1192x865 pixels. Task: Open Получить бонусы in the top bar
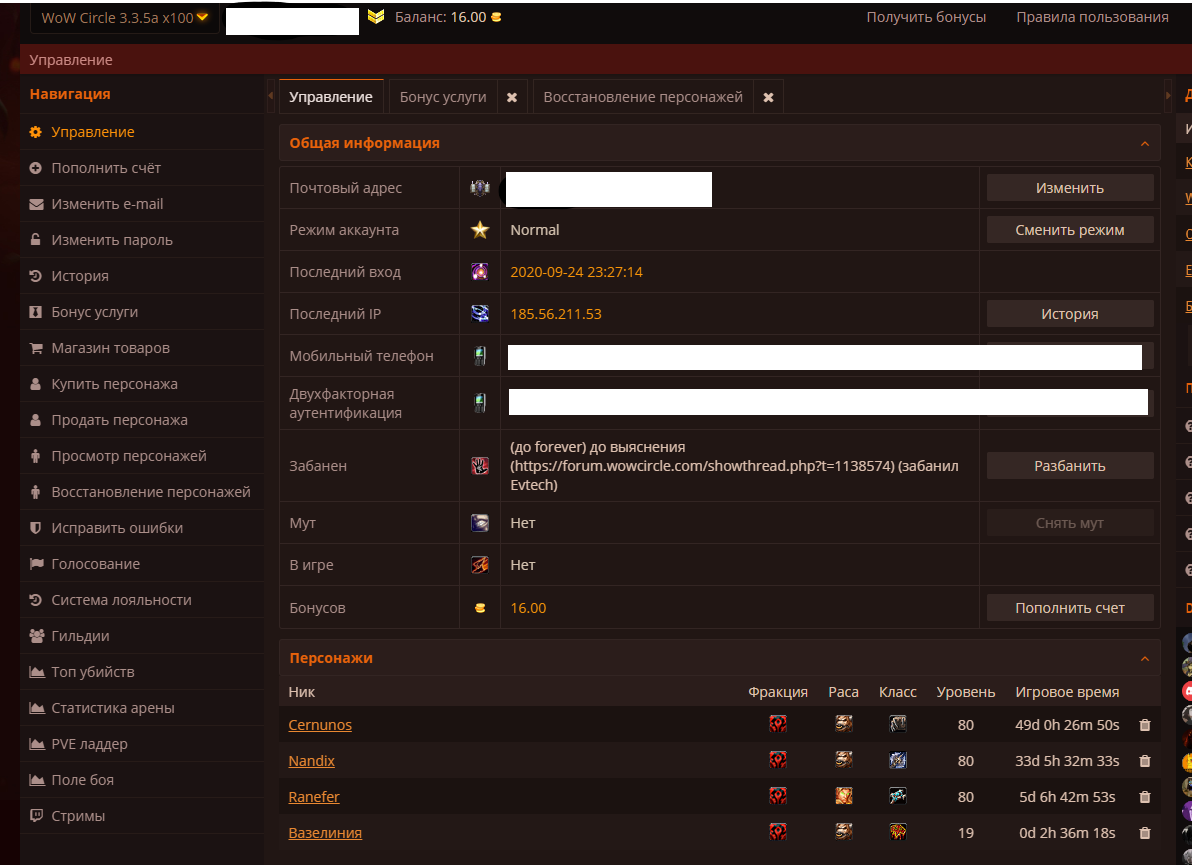[926, 17]
